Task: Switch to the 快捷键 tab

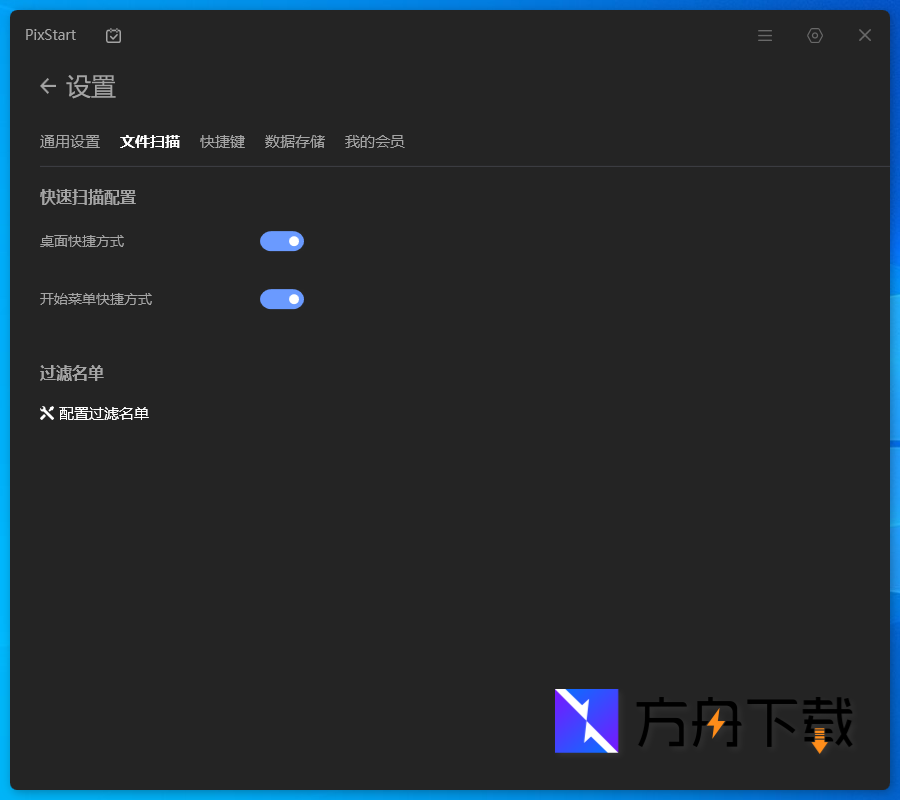Action: point(222,141)
